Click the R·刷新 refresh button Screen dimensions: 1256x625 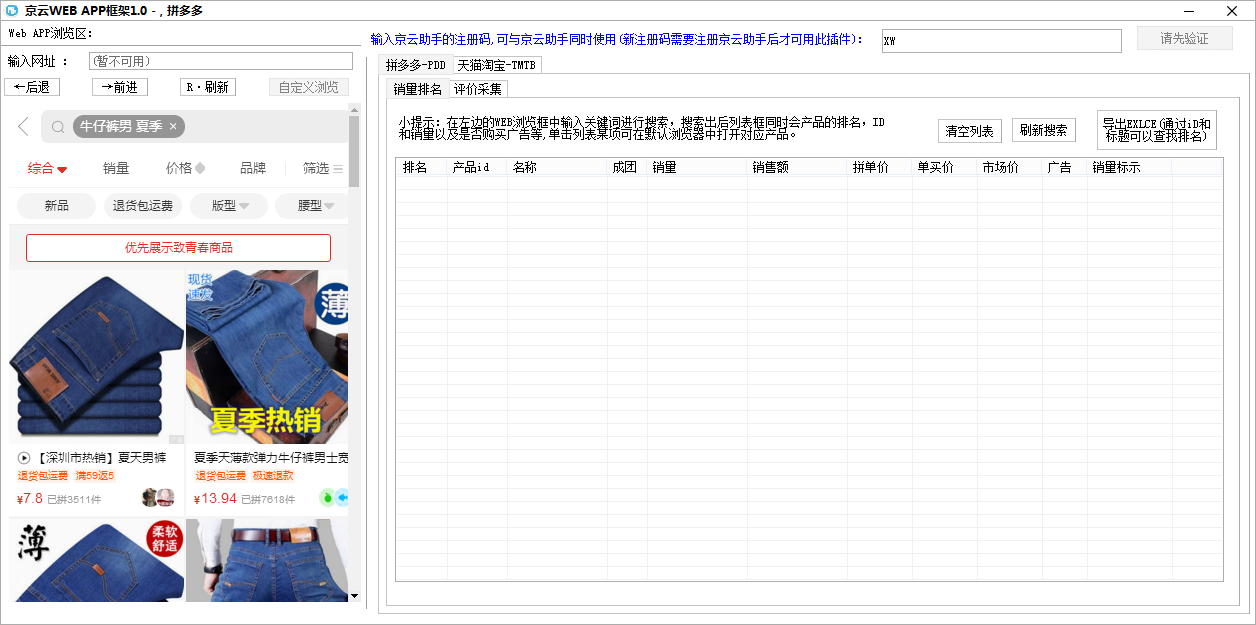(208, 87)
